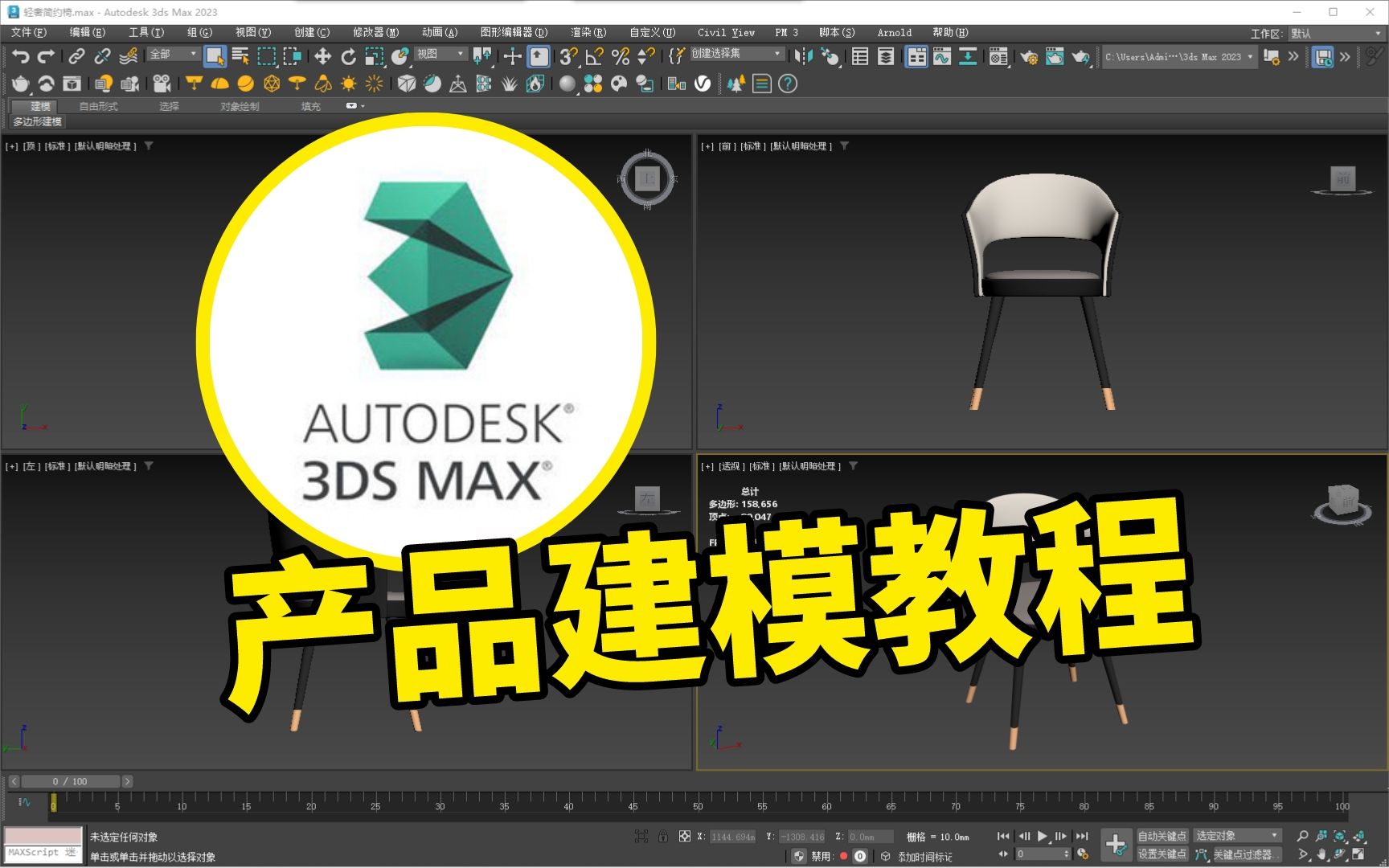Click the Align tool icon
The width and height of the screenshot is (1389, 868).
[x=830, y=56]
